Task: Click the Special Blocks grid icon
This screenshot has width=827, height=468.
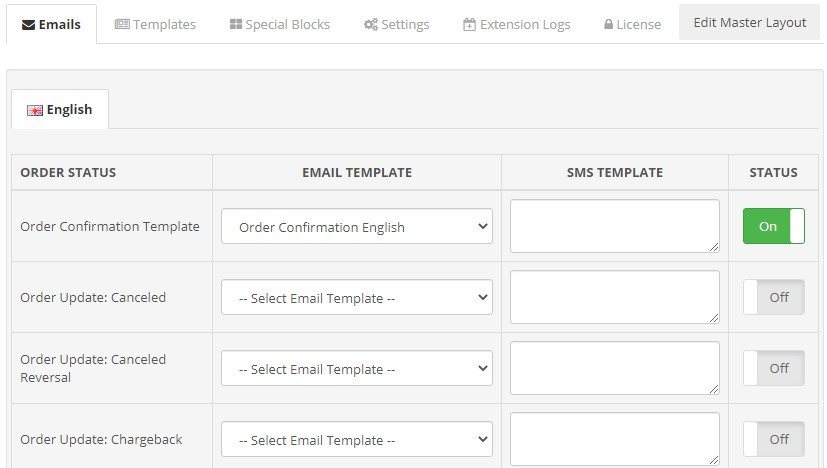Action: pyautogui.click(x=236, y=25)
